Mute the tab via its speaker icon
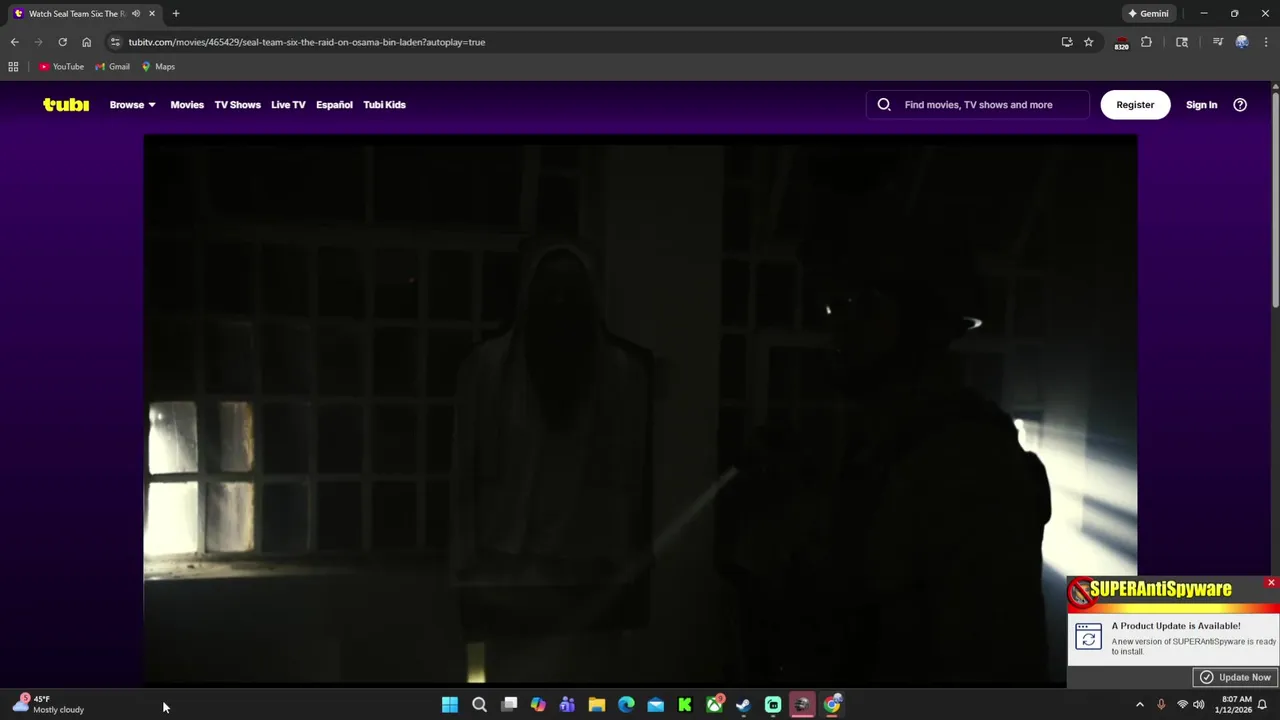The width and height of the screenshot is (1280, 720). click(x=136, y=14)
